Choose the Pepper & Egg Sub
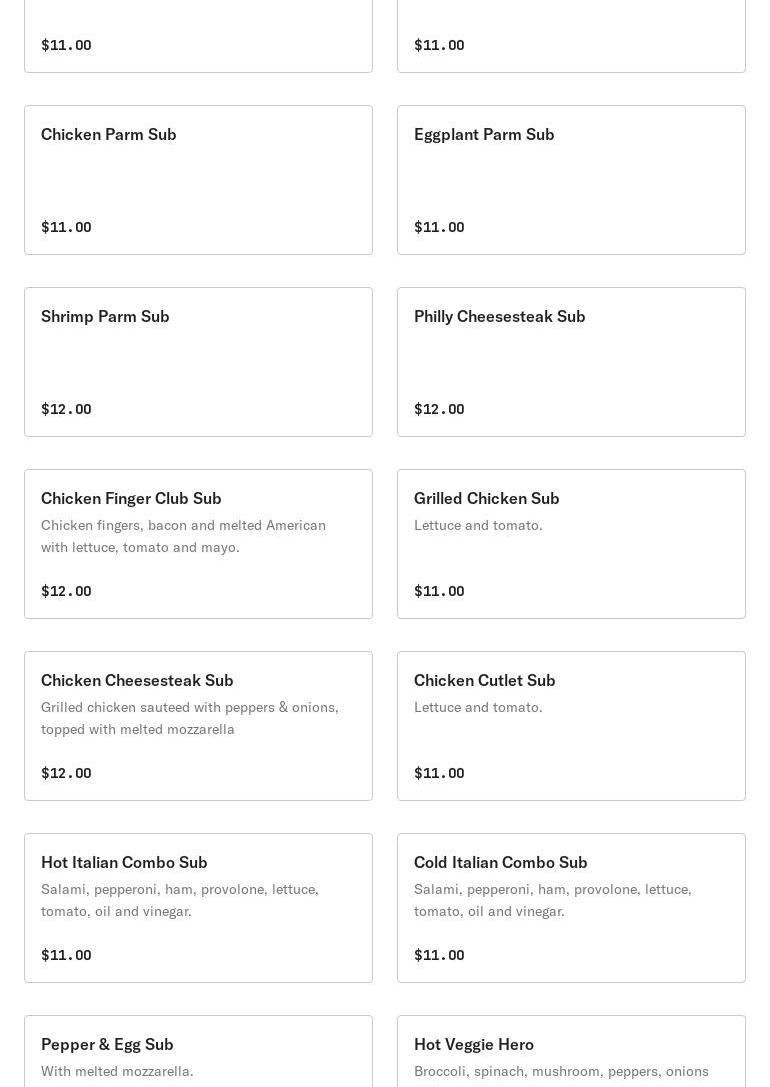The image size is (770, 1087). pos(107,1044)
